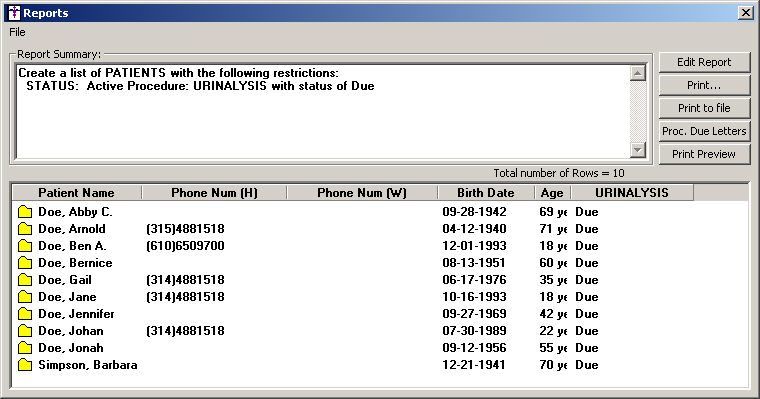Open Print Preview
This screenshot has width=760, height=399.
pyautogui.click(x=704, y=154)
